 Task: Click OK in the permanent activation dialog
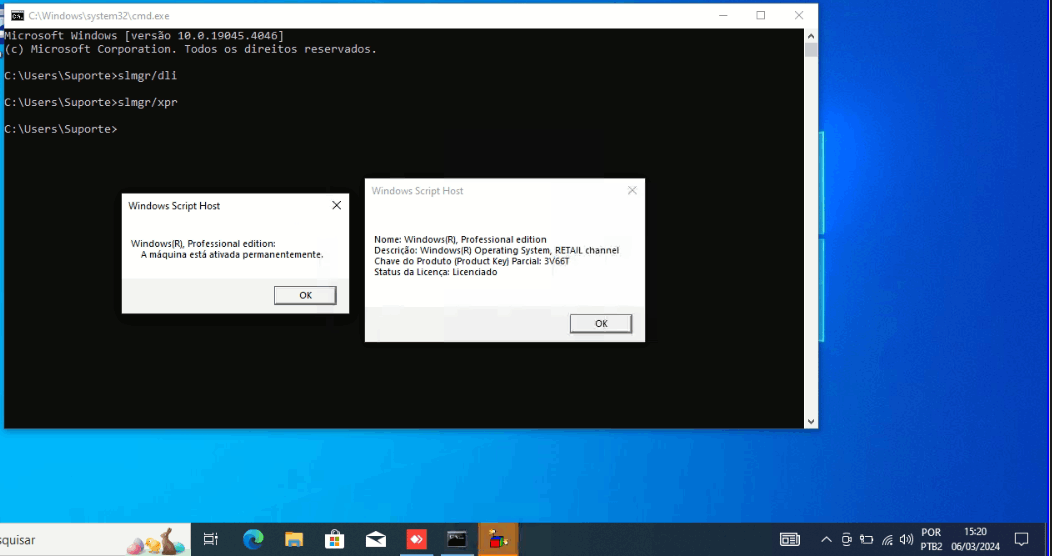click(x=305, y=295)
